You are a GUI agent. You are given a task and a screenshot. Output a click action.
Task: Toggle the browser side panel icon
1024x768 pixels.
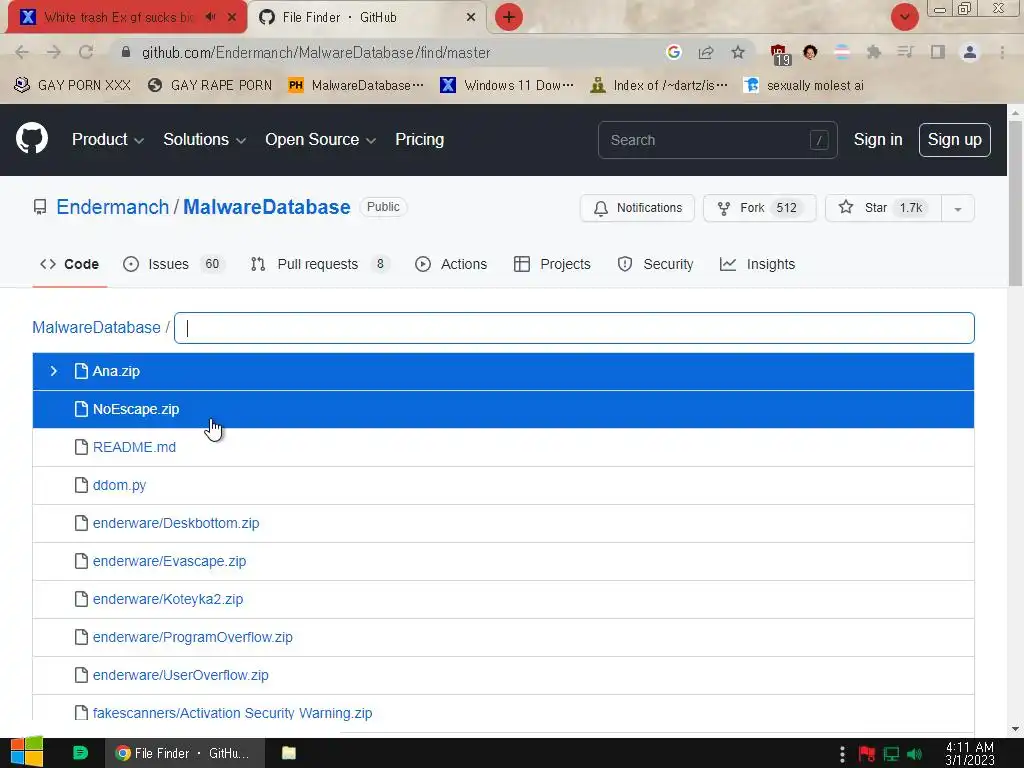point(938,52)
